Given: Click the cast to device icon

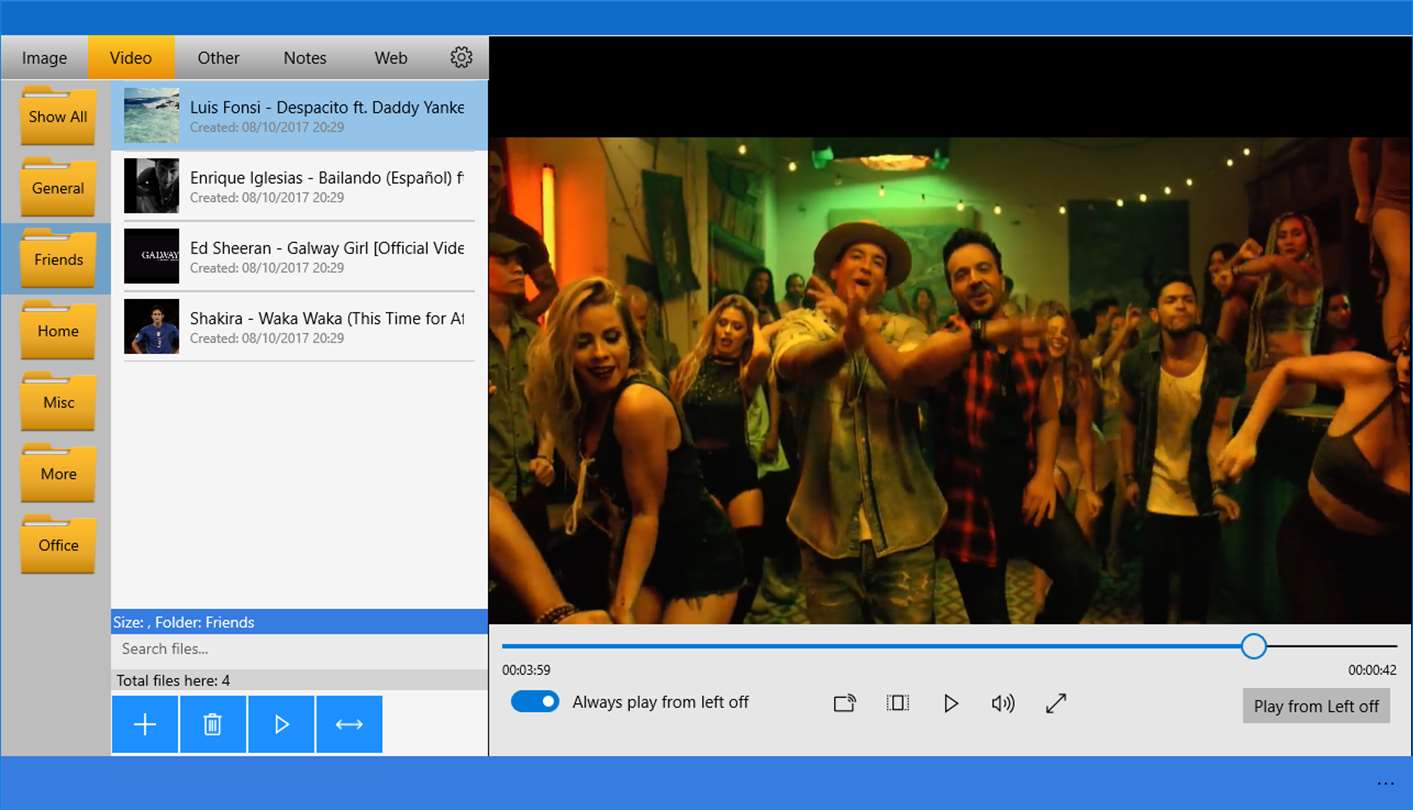Looking at the screenshot, I should pos(844,703).
